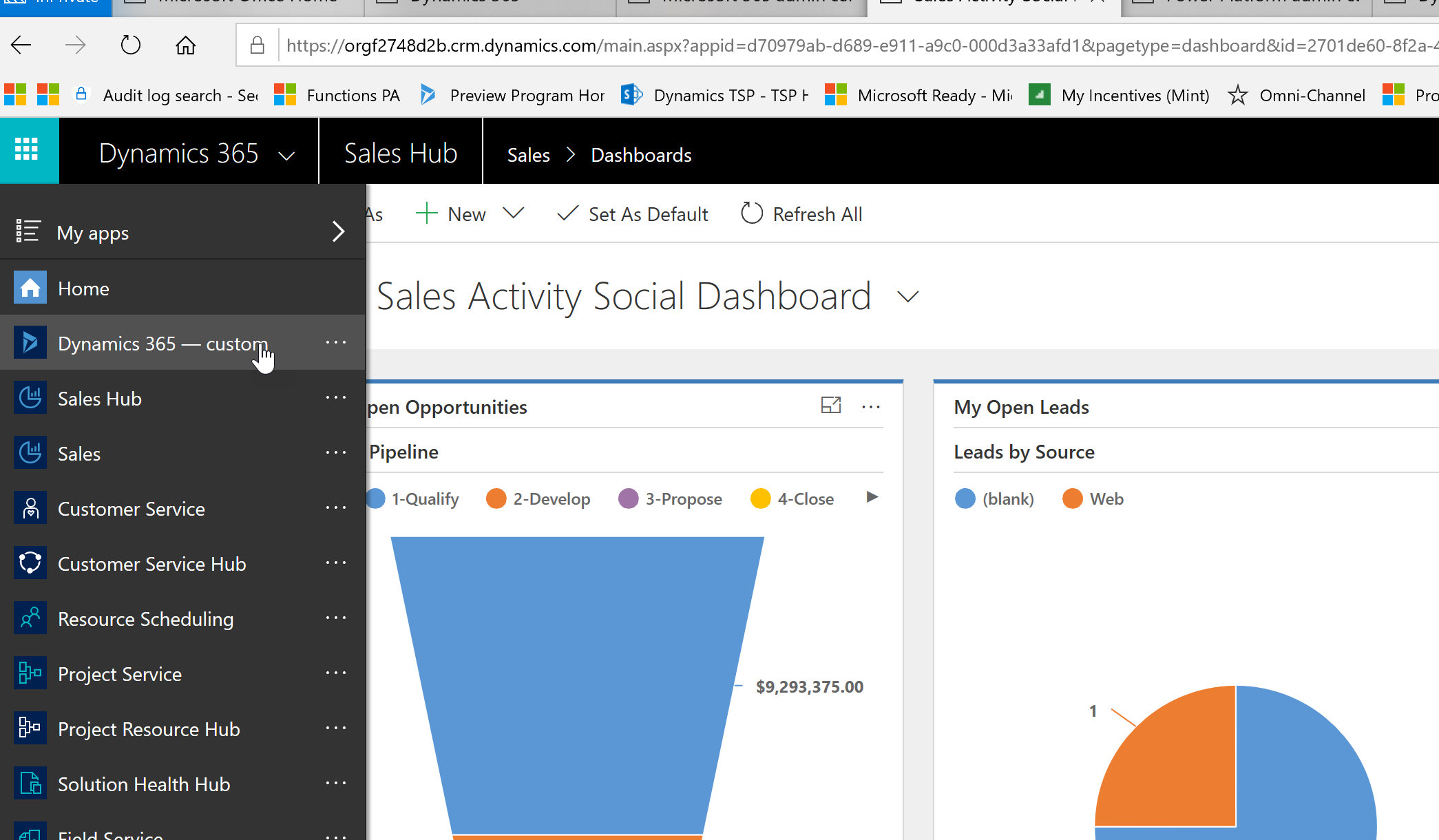Click Refresh All on the dashboard

(x=801, y=213)
